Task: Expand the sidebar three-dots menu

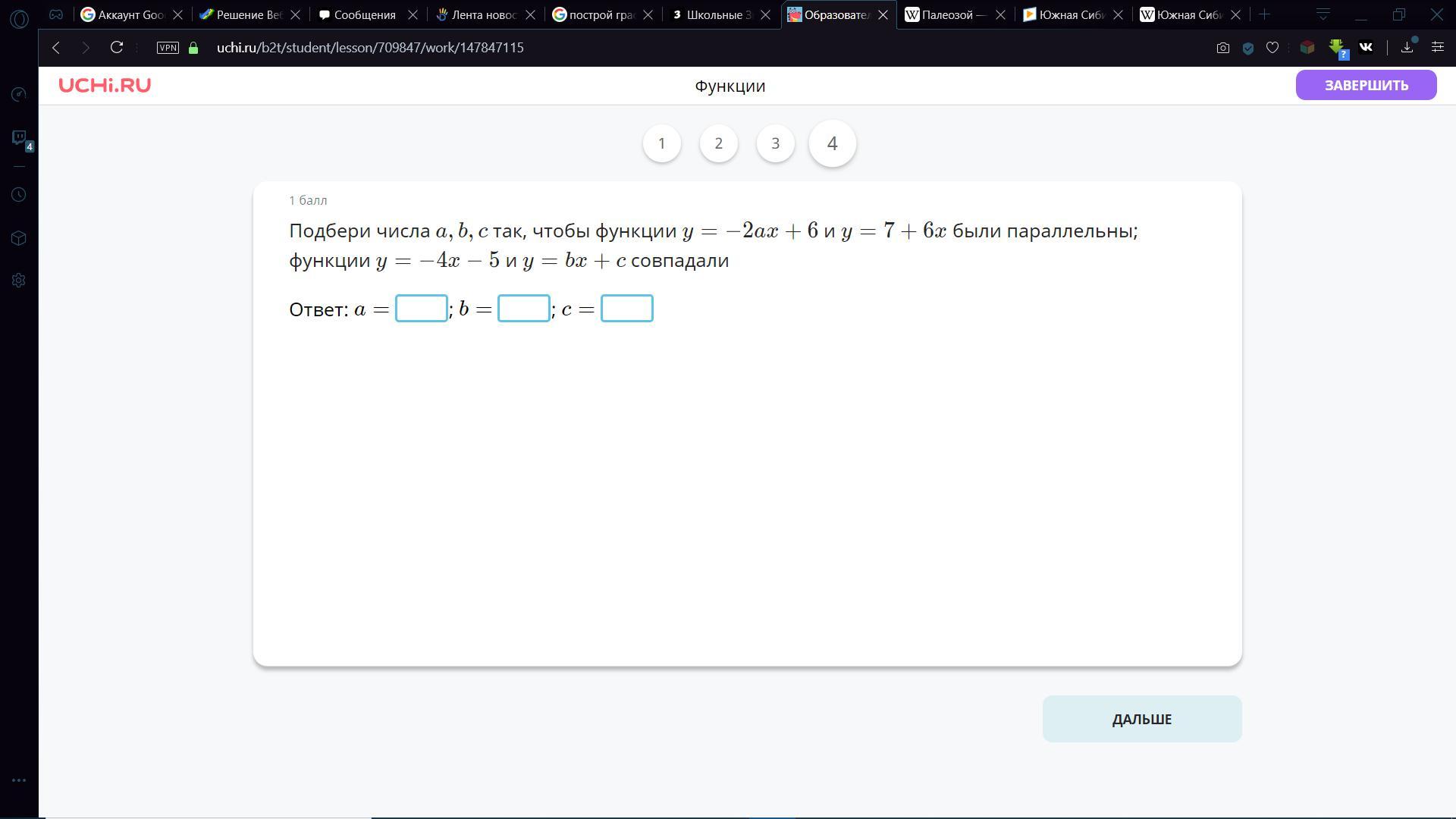Action: (x=19, y=780)
